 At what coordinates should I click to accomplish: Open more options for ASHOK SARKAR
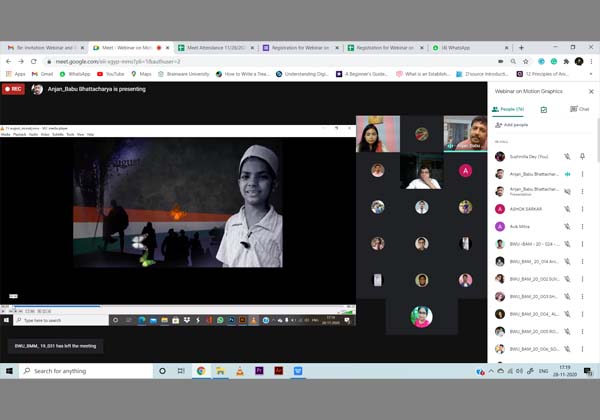coord(582,209)
